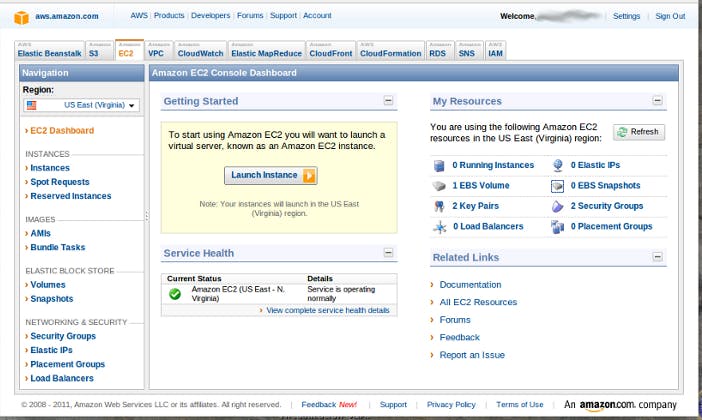The width and height of the screenshot is (702, 420).
Task: Open the Region dropdown
Action: point(81,105)
